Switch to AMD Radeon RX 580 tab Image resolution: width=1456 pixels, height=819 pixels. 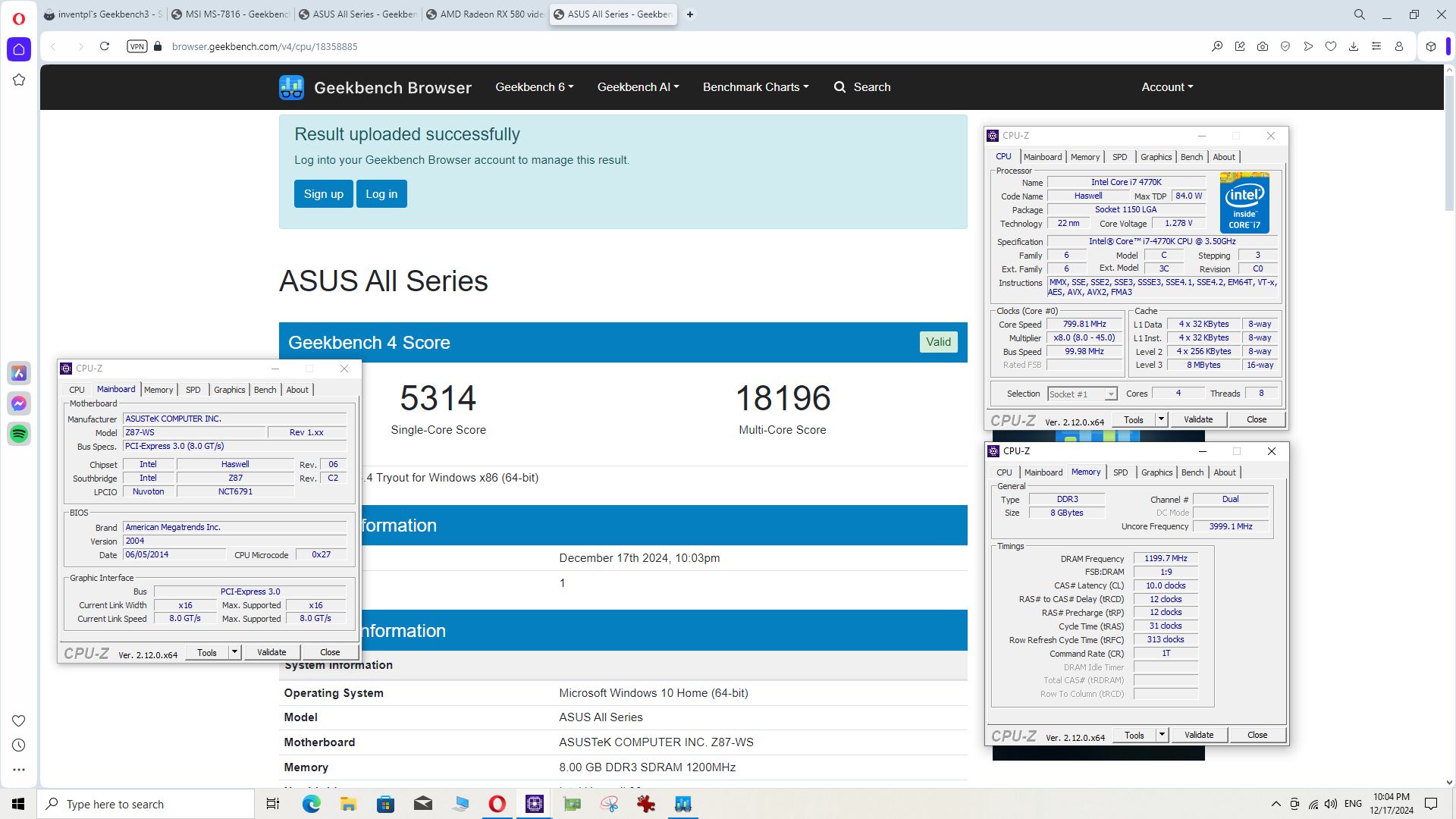coord(485,14)
